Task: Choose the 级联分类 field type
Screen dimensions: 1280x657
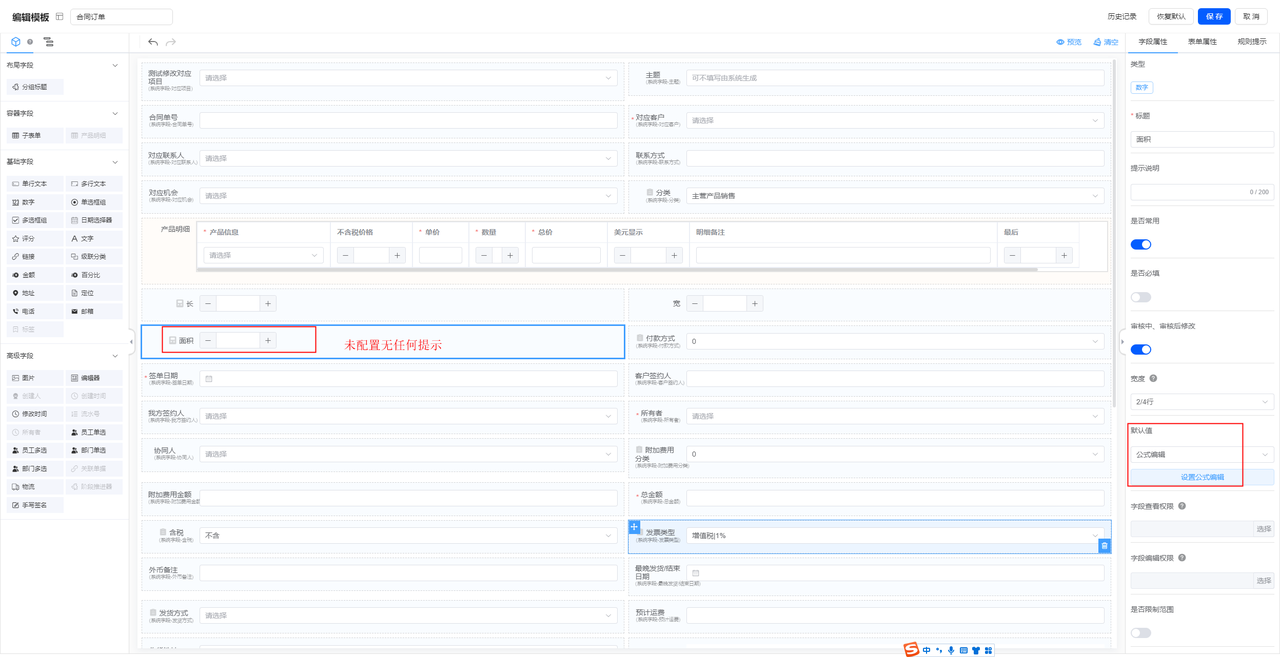Action: [94, 257]
